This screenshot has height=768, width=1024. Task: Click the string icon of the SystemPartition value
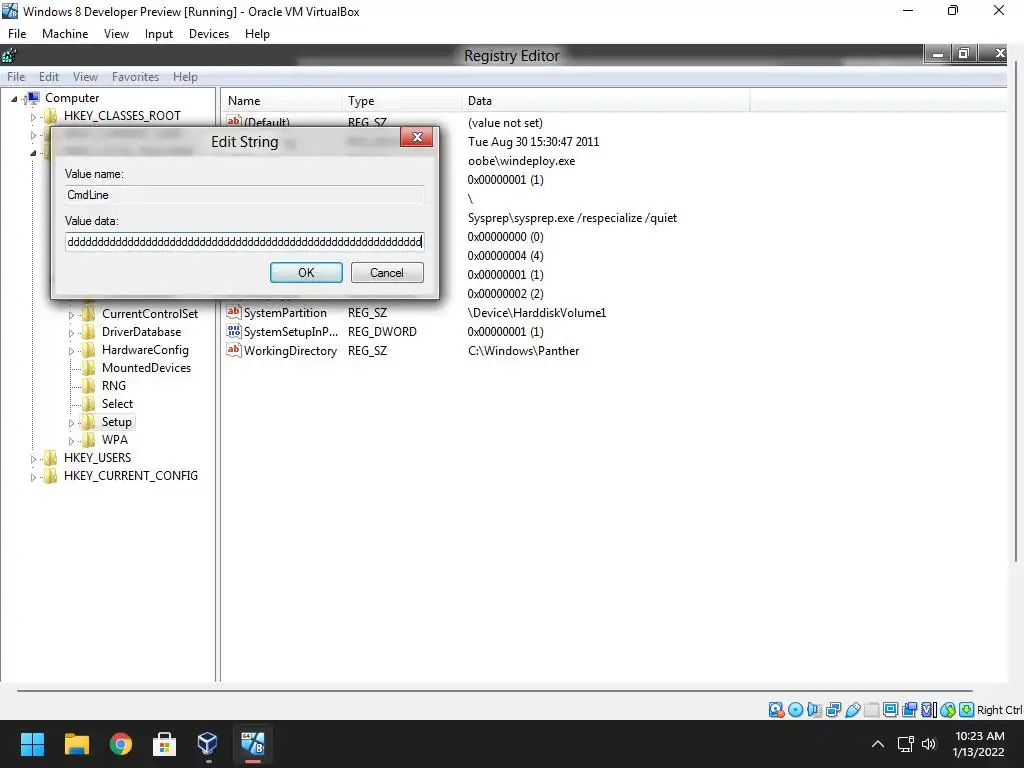pyautogui.click(x=234, y=312)
